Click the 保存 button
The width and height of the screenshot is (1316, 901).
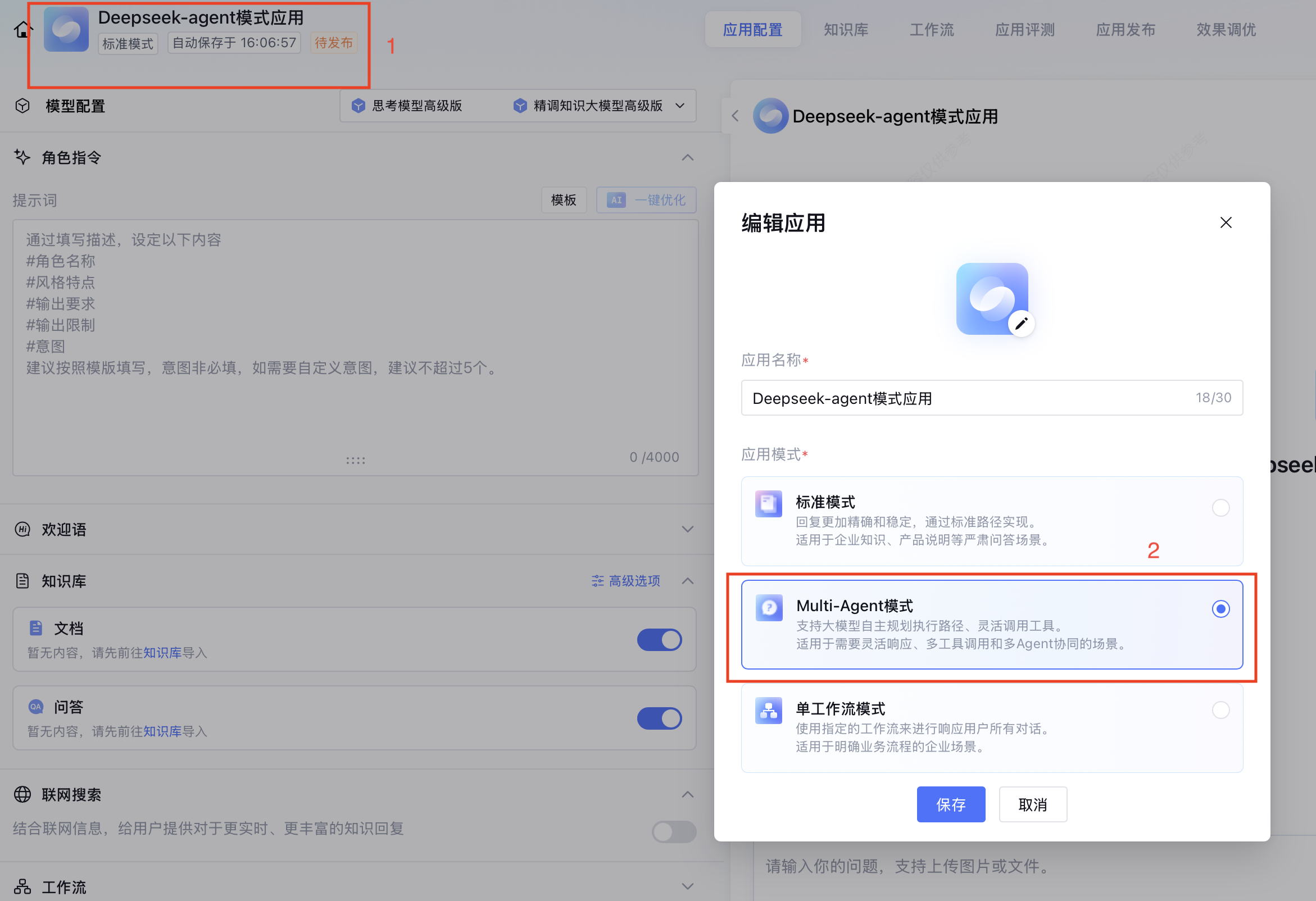pyautogui.click(x=951, y=804)
